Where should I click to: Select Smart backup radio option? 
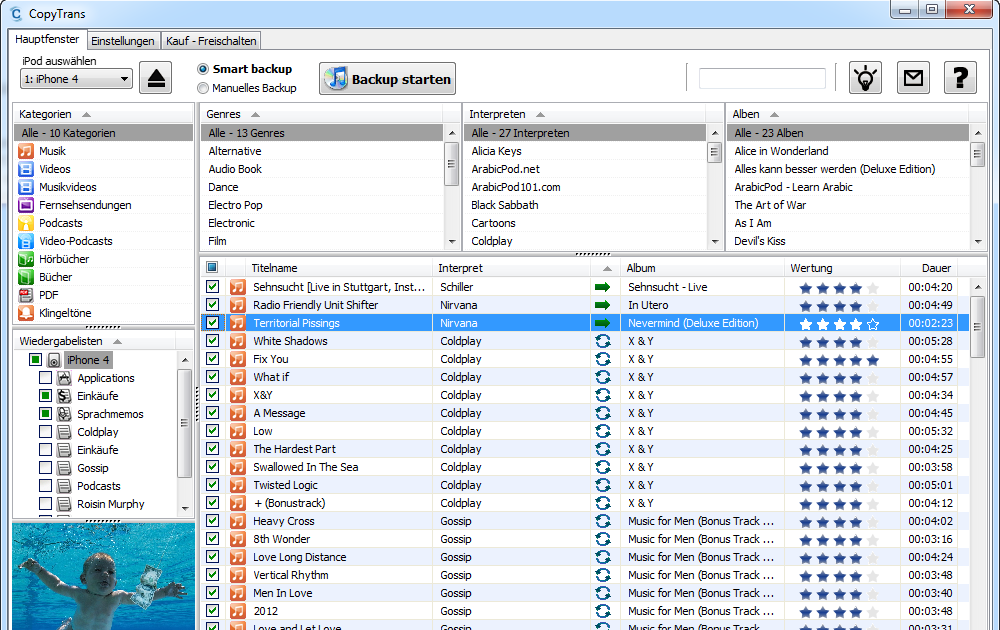(x=203, y=69)
